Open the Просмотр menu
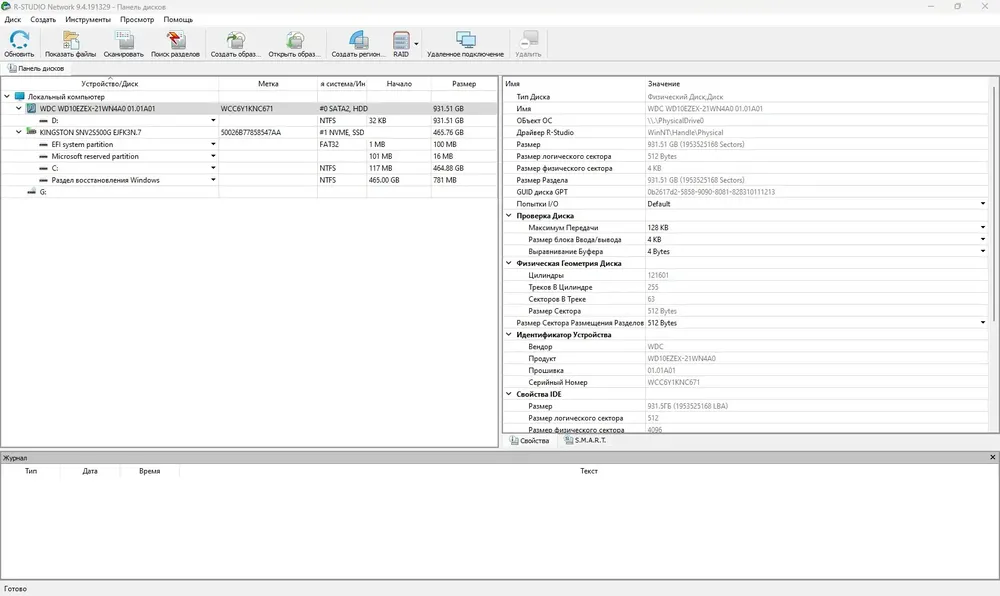1000x596 pixels. coord(137,20)
